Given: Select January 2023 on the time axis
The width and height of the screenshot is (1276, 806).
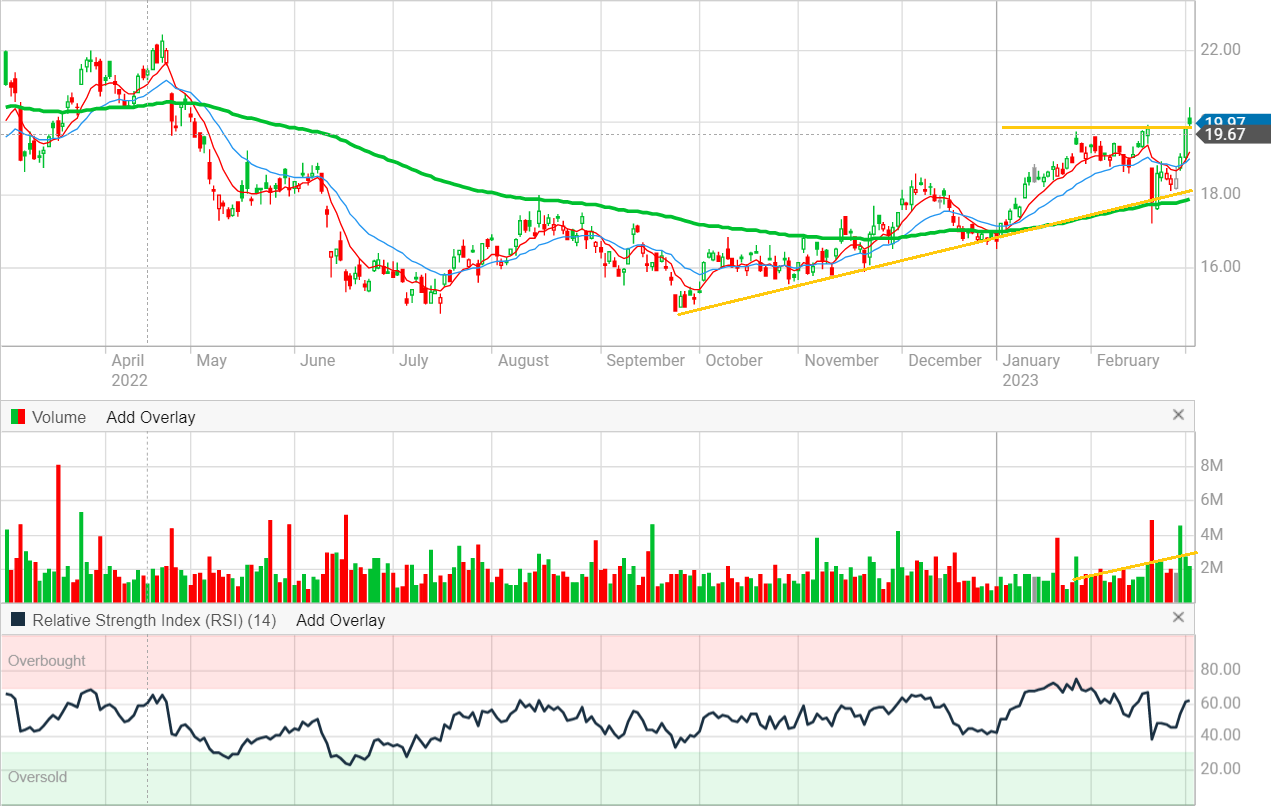Looking at the screenshot, I should coord(1031,369).
